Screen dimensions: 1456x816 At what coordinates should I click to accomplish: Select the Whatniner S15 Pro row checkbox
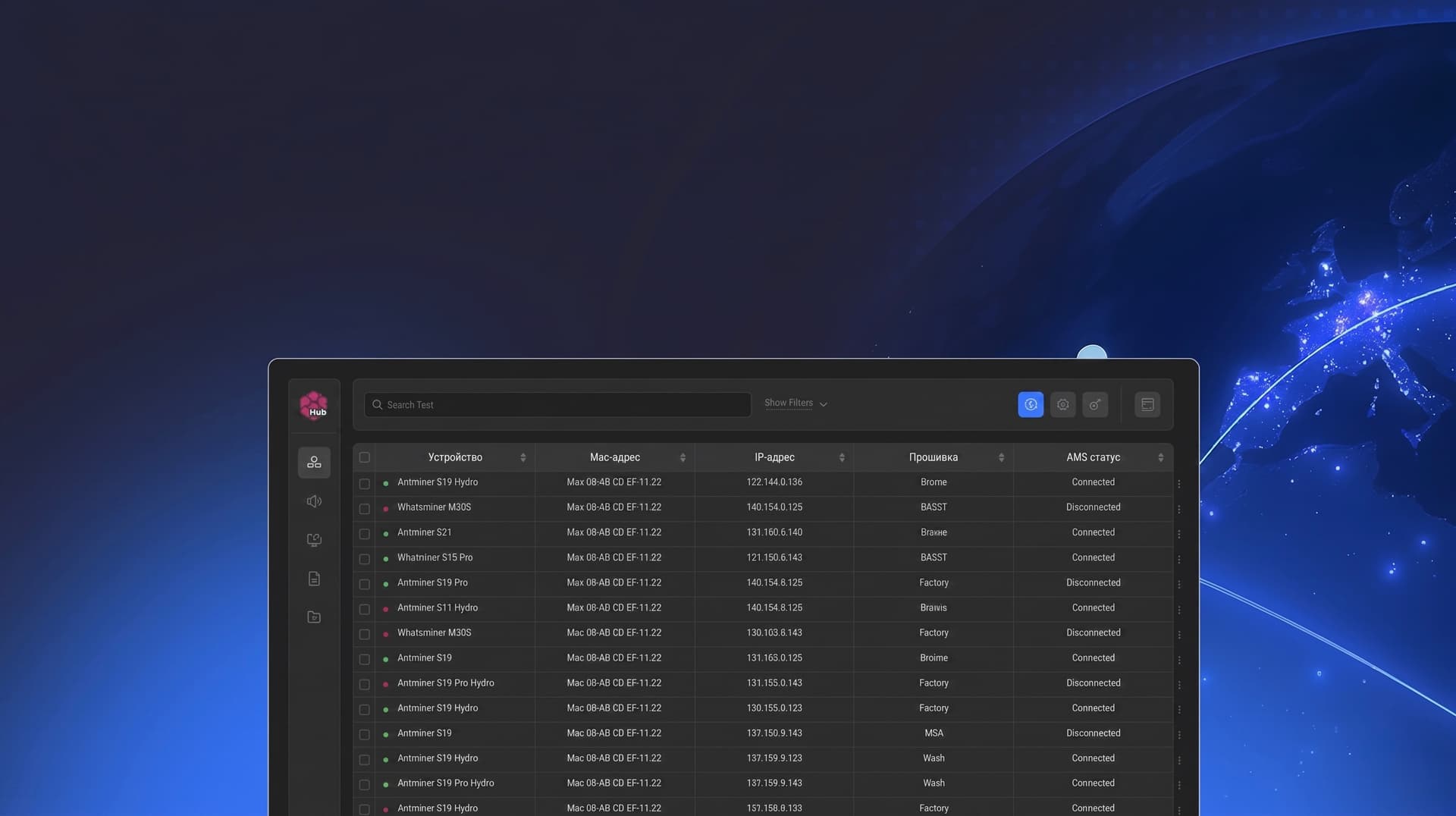365,559
